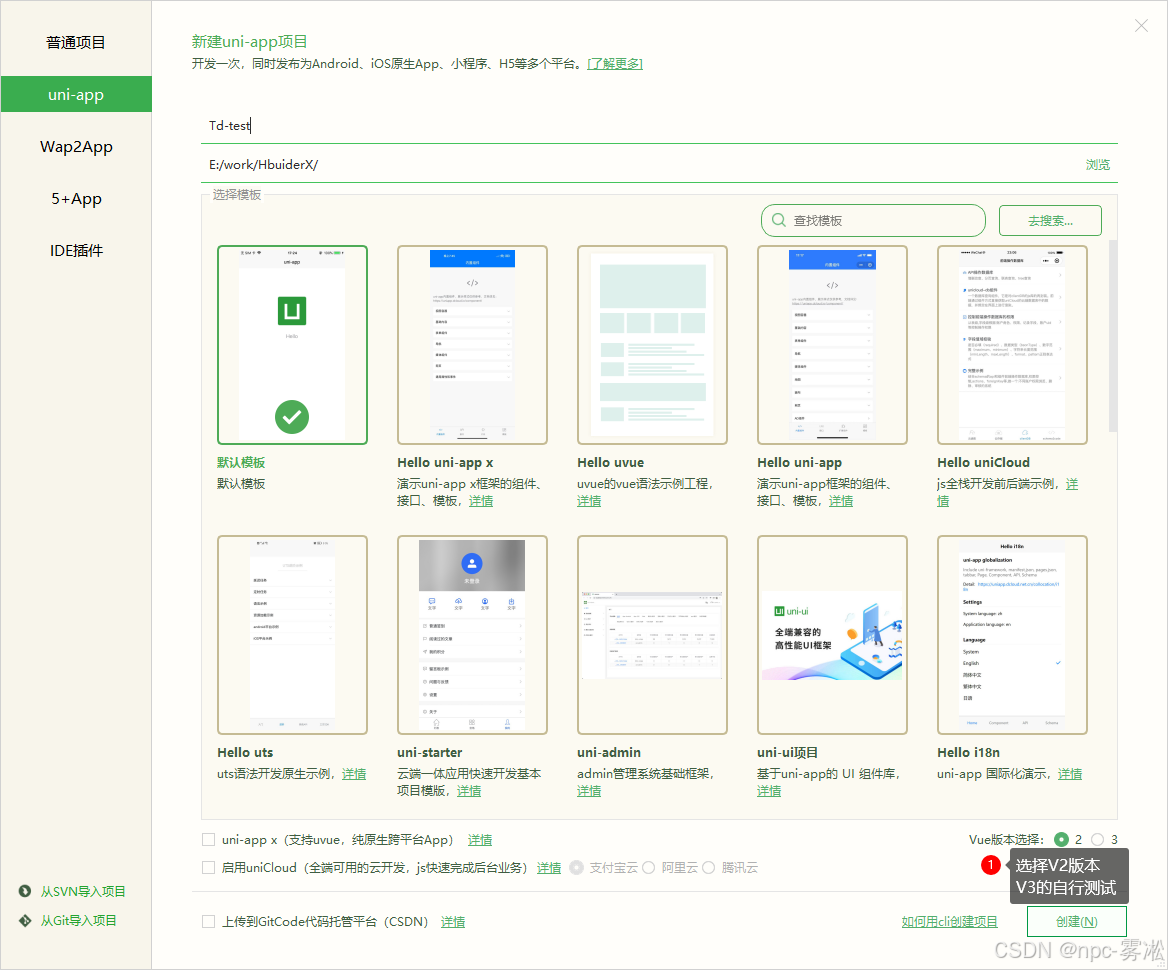Select the 支付宝云 radio button

pos(577,867)
